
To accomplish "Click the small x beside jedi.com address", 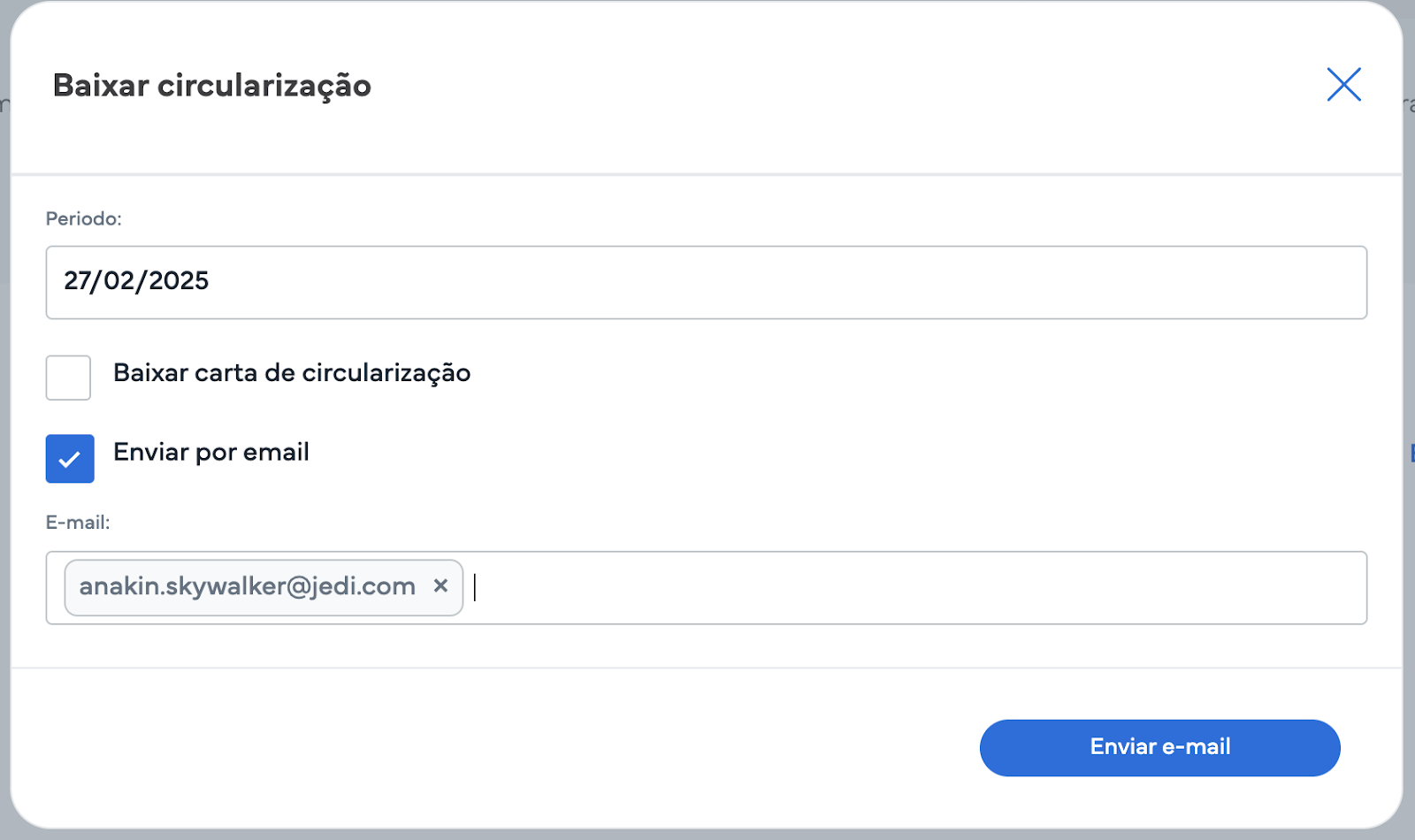I will [440, 585].
